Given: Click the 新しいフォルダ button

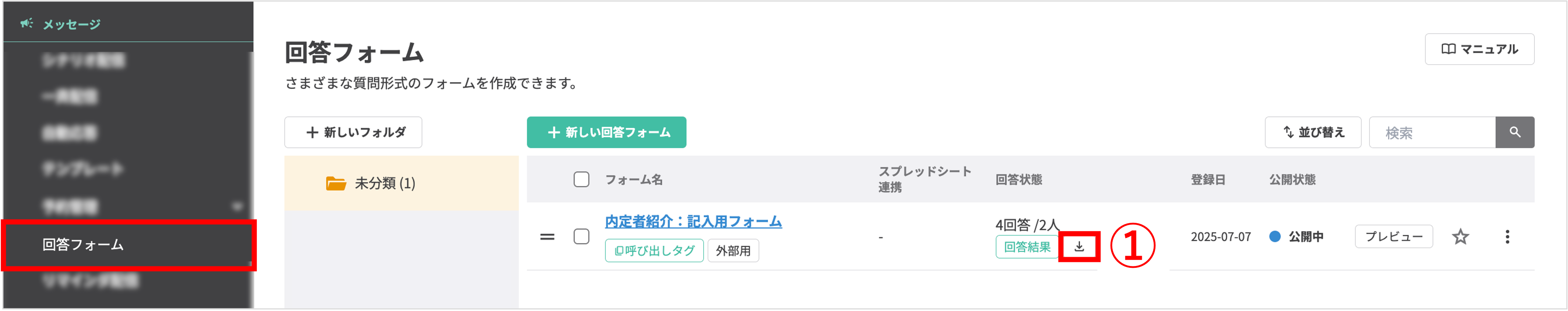Looking at the screenshot, I should [353, 132].
